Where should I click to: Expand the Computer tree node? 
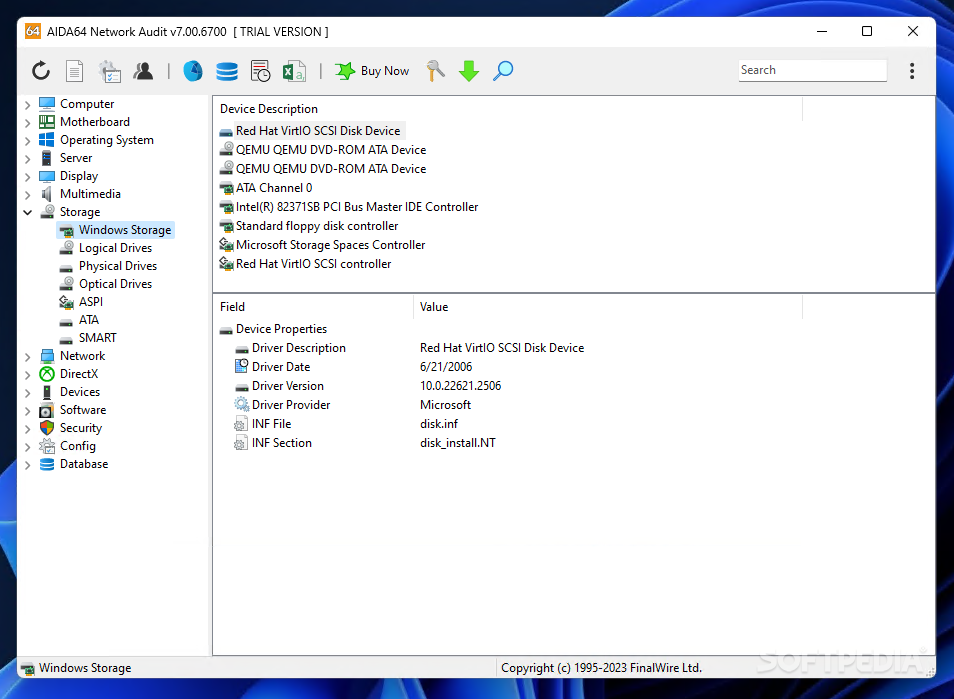tap(27, 105)
